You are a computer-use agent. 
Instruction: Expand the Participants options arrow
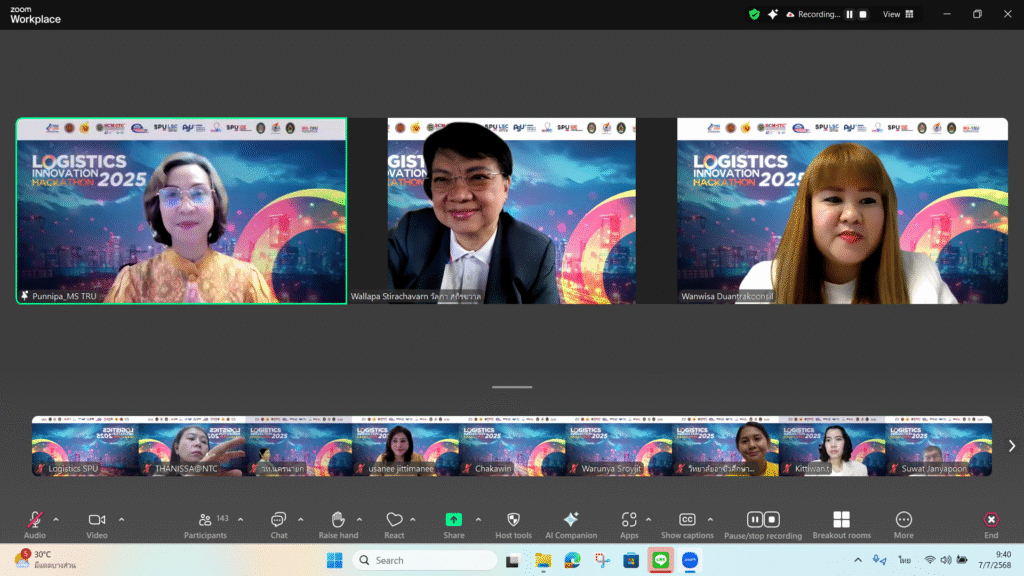240,520
